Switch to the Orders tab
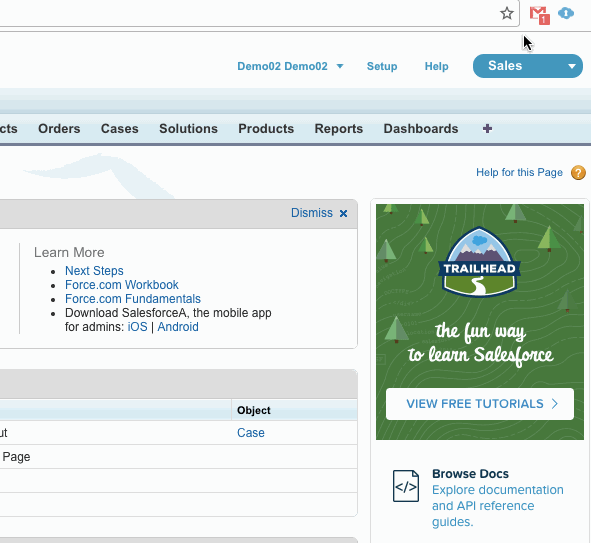Screen dimensions: 591x543 tap(59, 129)
